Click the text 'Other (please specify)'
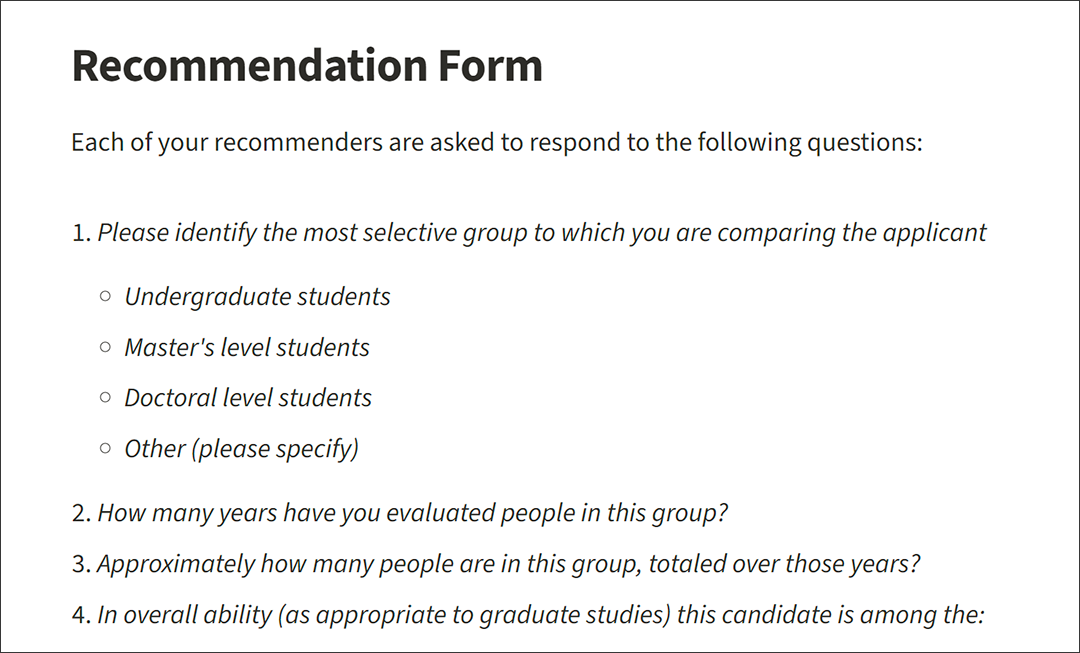The width and height of the screenshot is (1080, 653). pos(242,449)
